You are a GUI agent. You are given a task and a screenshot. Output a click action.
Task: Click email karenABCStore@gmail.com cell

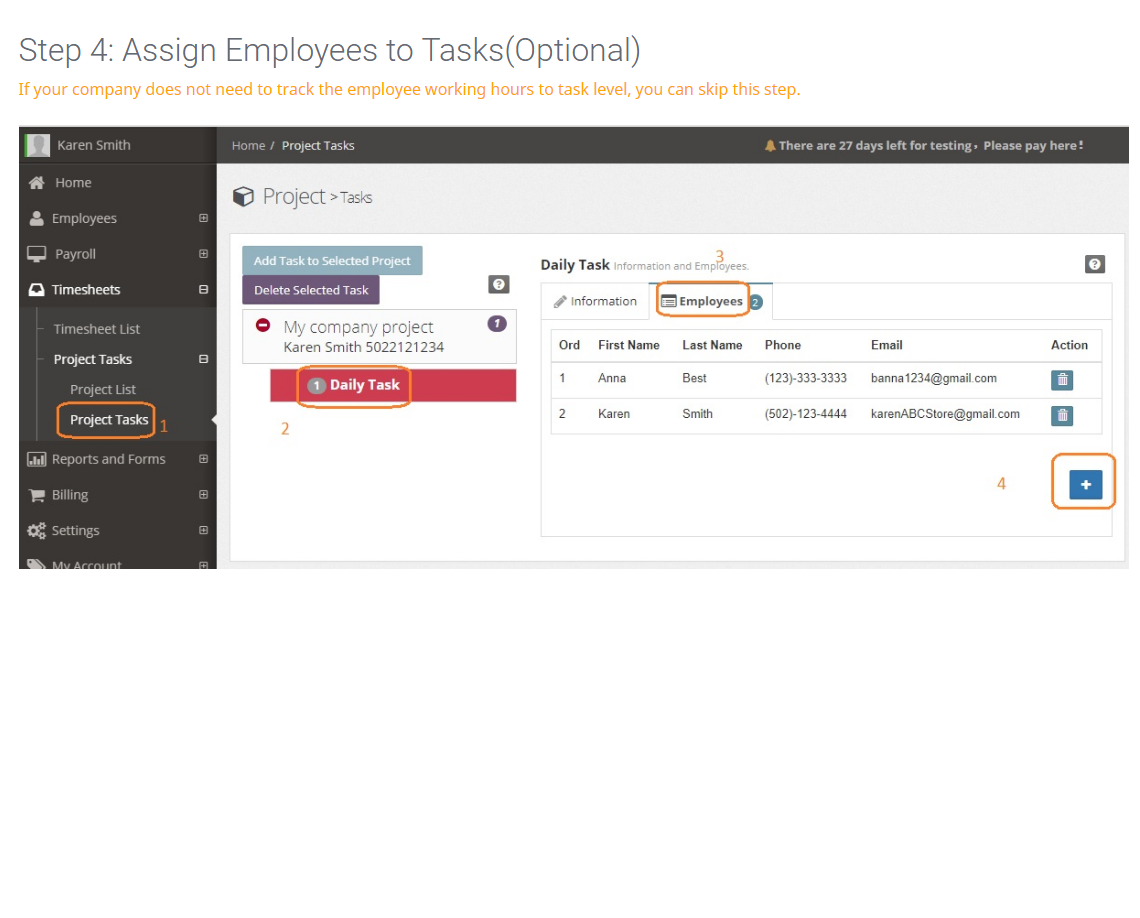[945, 414]
